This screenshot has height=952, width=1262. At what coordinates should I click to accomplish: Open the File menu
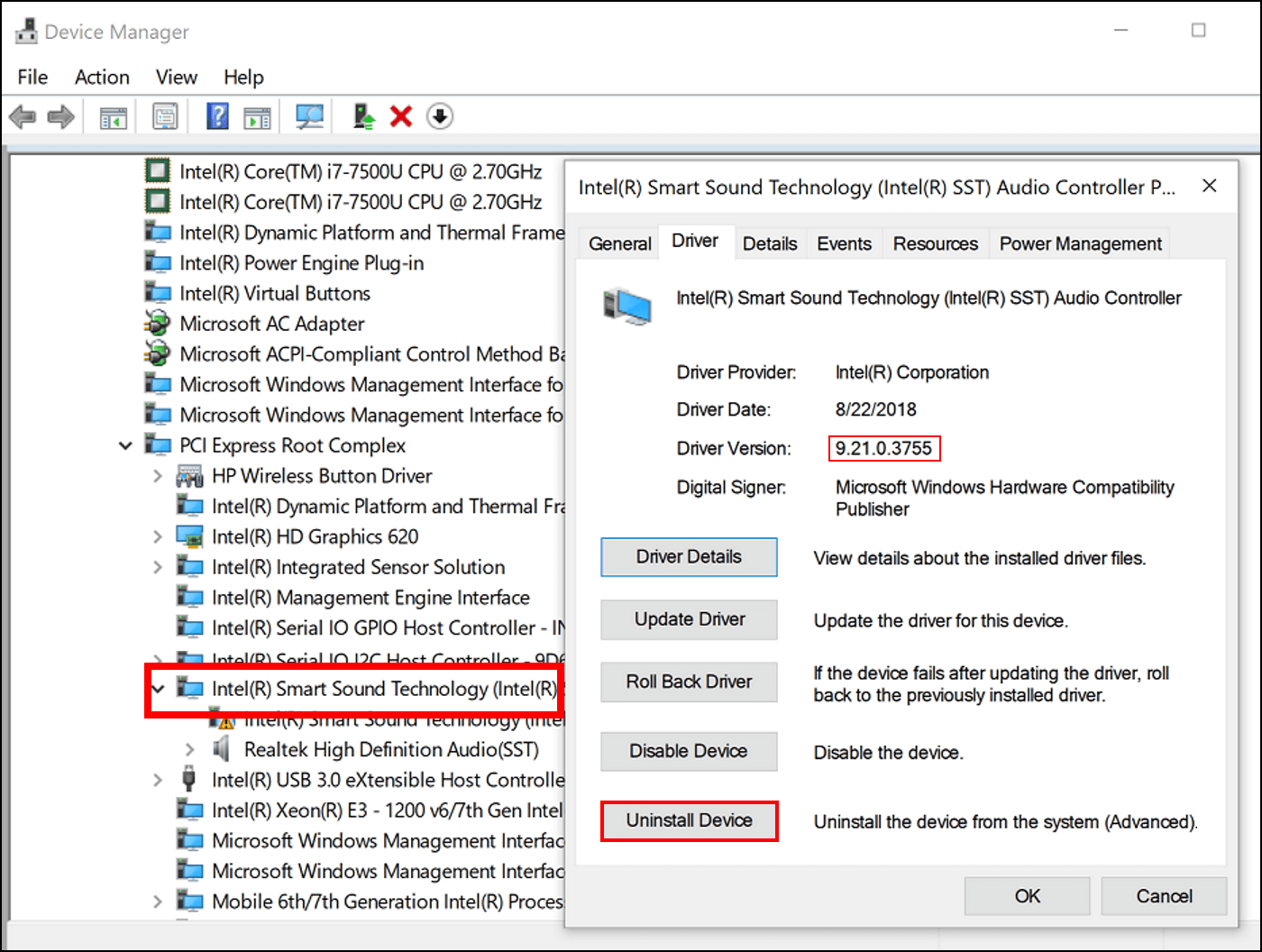click(32, 78)
